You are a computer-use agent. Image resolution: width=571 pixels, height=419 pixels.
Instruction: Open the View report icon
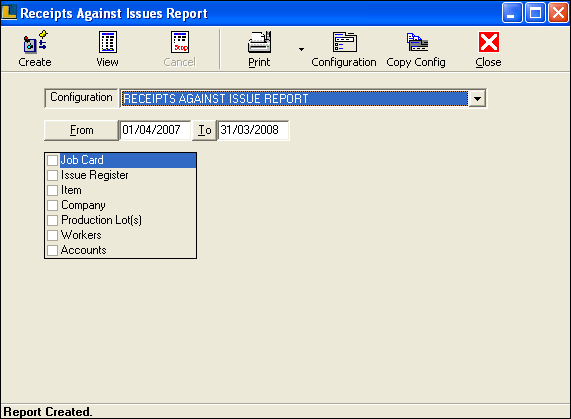(108, 42)
